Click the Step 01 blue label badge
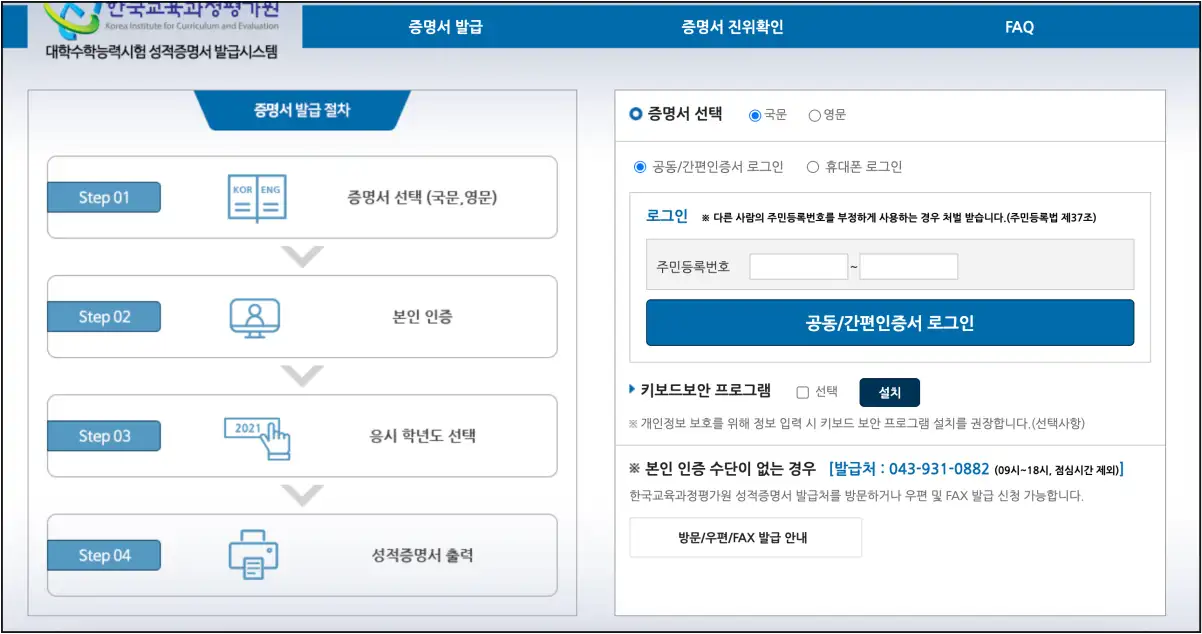Viewport: 1202px width, 634px height. pos(104,198)
